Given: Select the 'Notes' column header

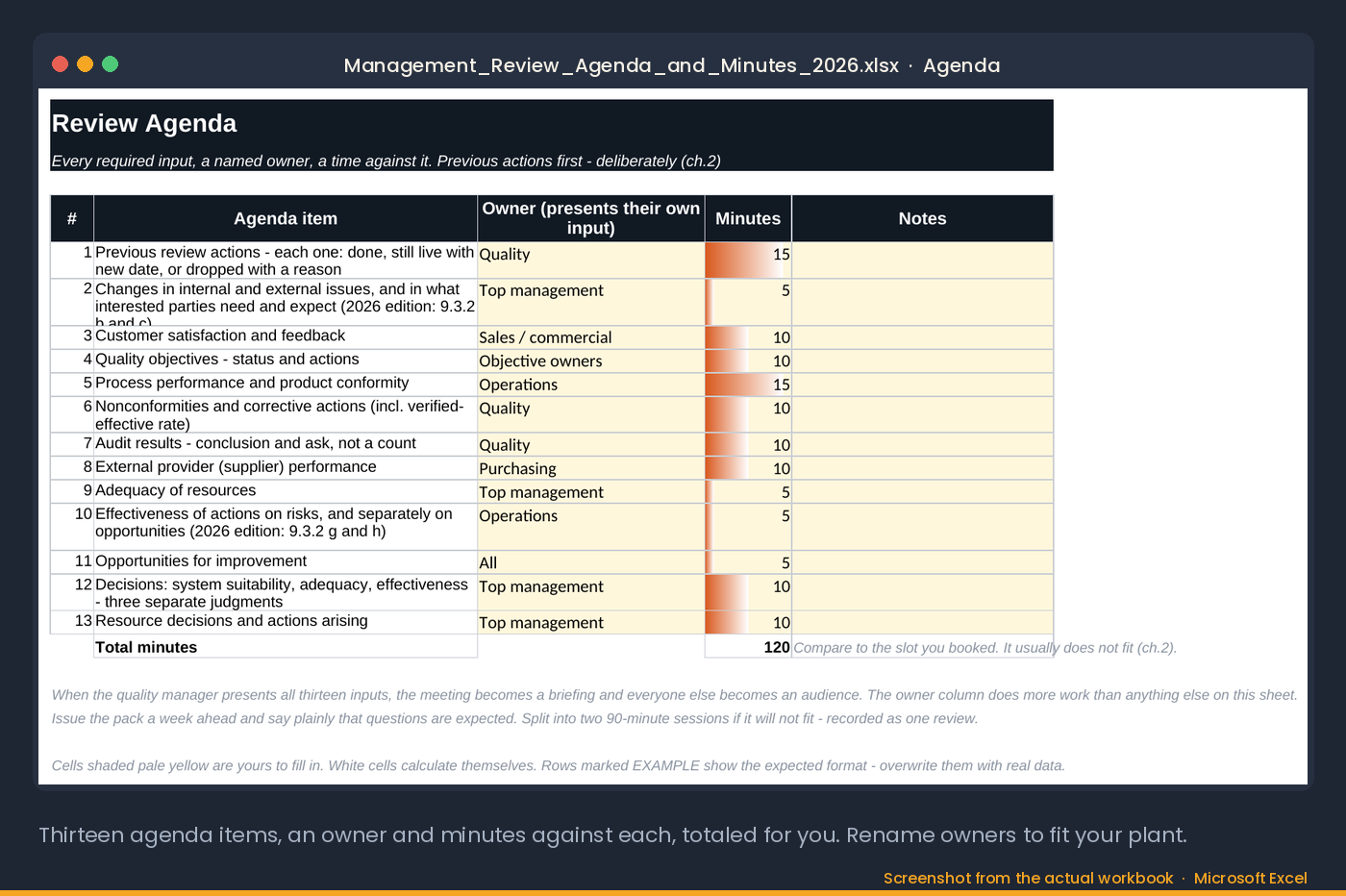Looking at the screenshot, I should [x=922, y=218].
